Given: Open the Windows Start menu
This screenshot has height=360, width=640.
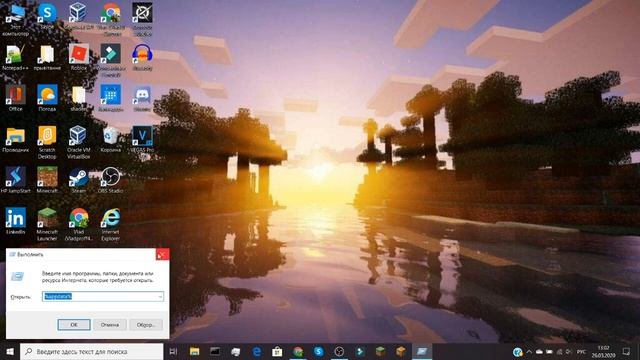Looking at the screenshot, I should (10, 351).
